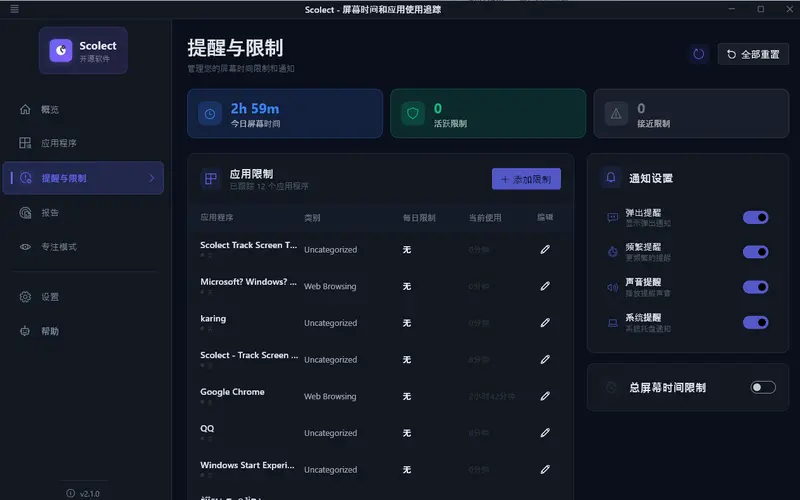Click the speaker icon beside 声音提醒

tap(613, 287)
